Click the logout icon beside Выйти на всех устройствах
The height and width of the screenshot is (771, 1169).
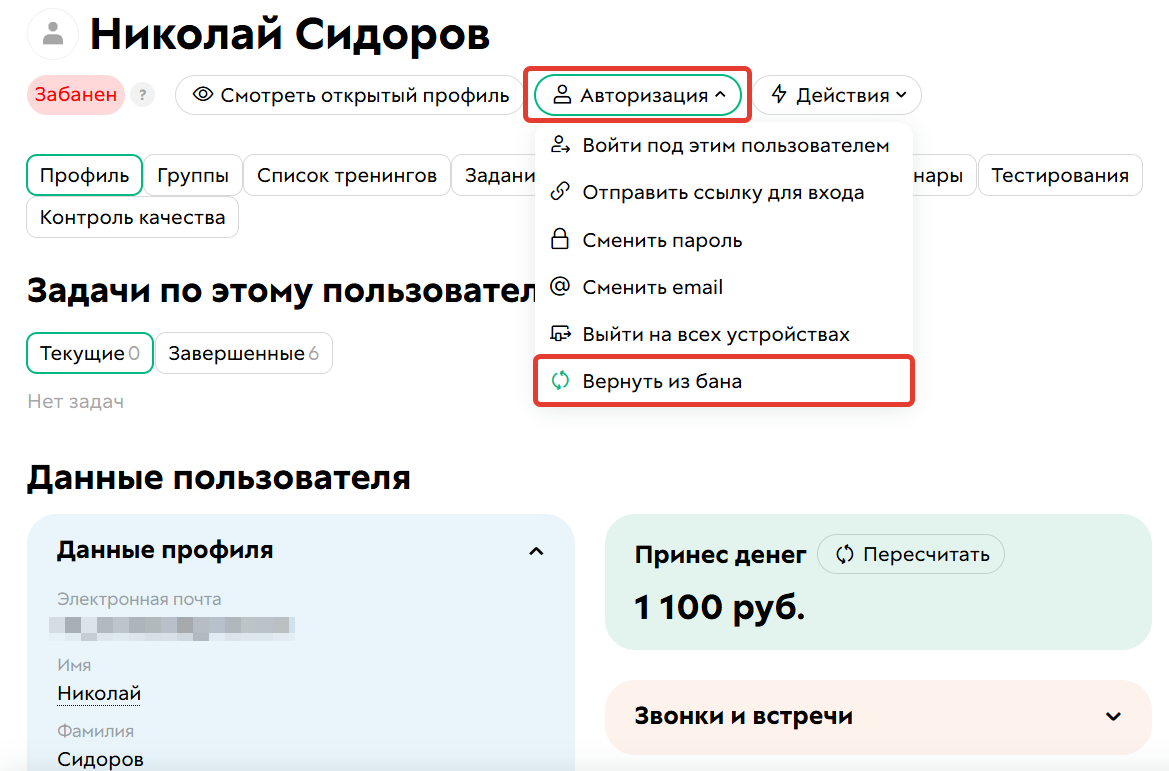coord(559,335)
